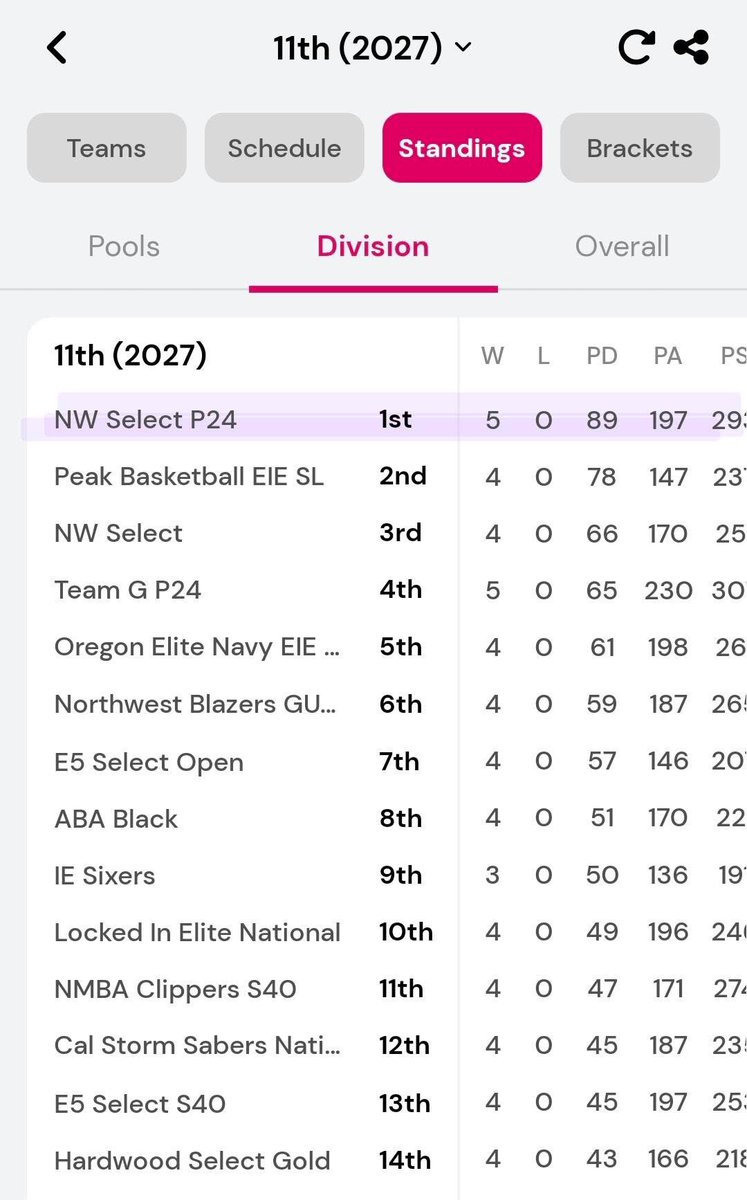Switch to the Schedule tab
The height and width of the screenshot is (1200, 747).
(x=284, y=148)
